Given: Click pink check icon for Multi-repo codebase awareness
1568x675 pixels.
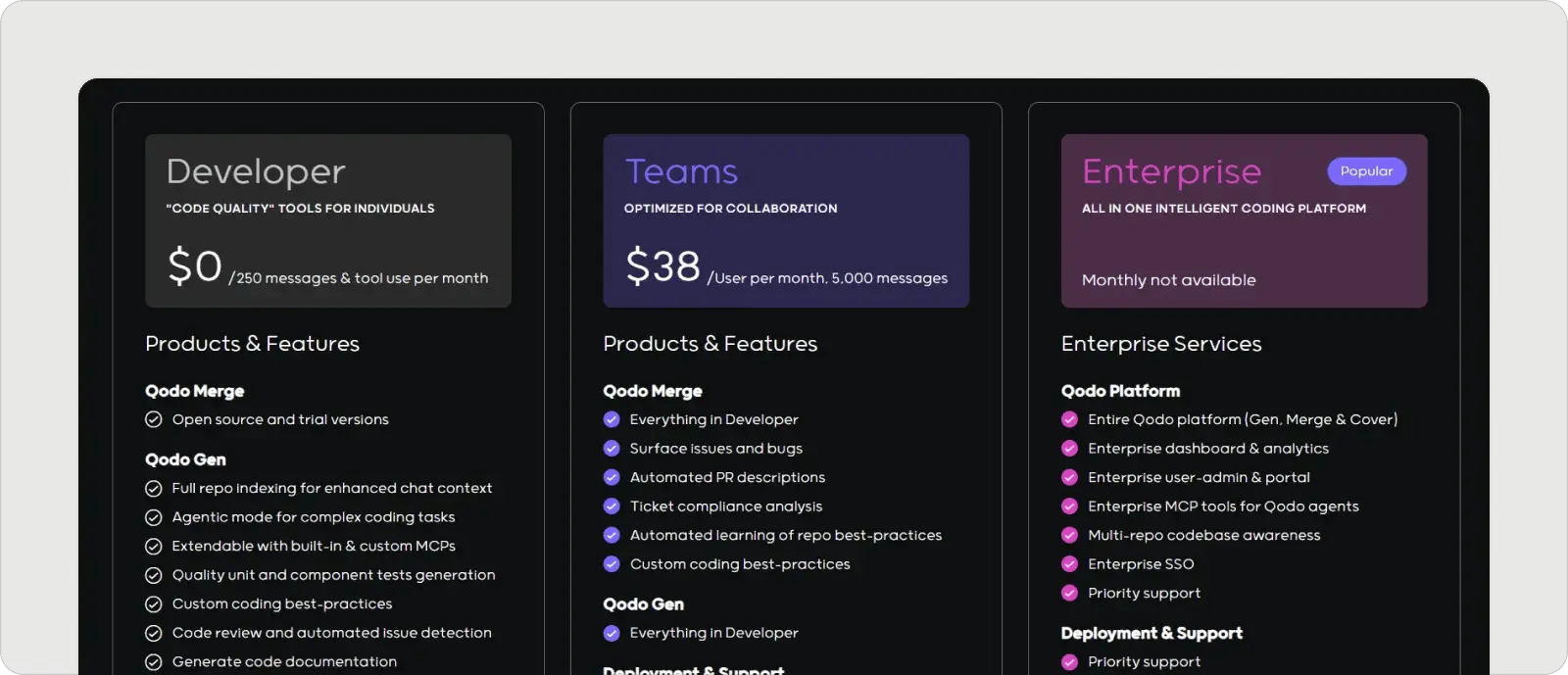Looking at the screenshot, I should tap(1069, 535).
